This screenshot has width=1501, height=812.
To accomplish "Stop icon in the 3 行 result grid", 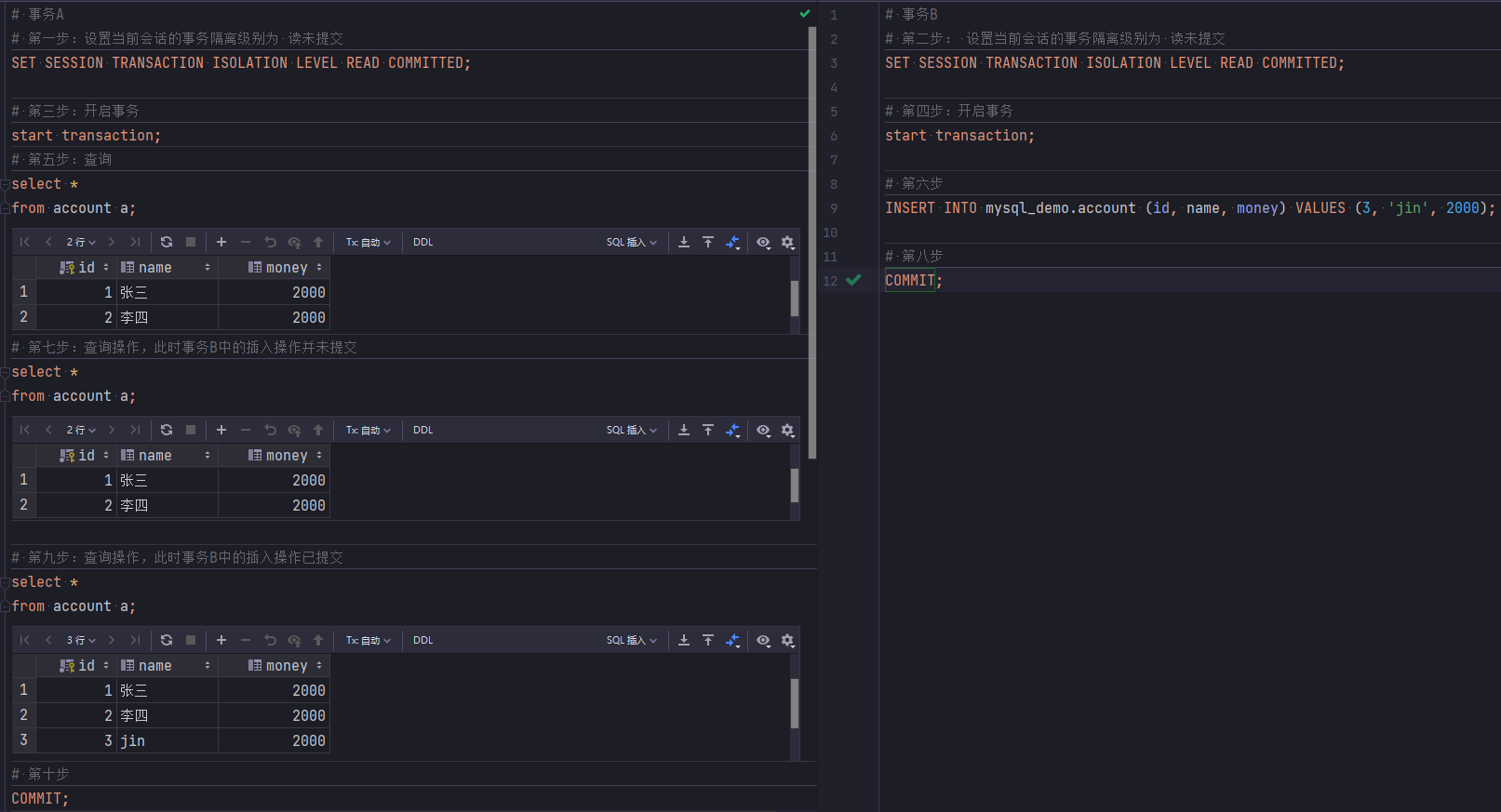I will click(191, 640).
